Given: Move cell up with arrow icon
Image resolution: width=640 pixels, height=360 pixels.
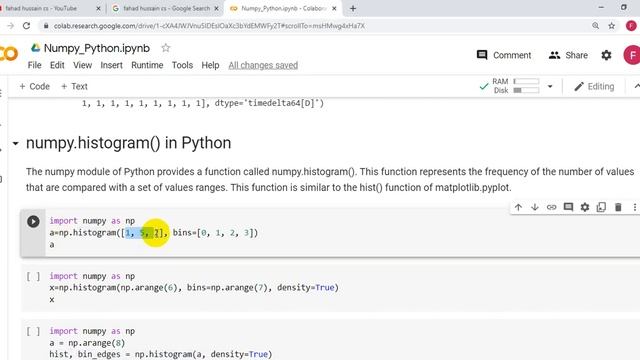Looking at the screenshot, I should 518,207.
